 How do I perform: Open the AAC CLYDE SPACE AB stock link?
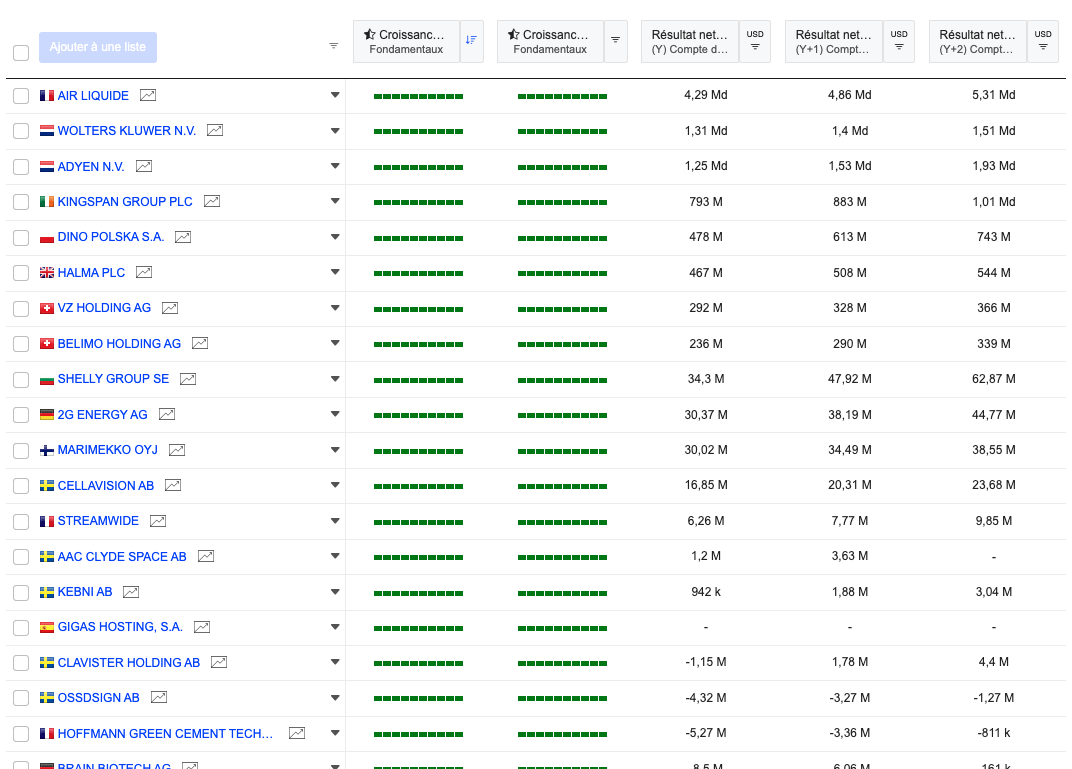tap(122, 556)
